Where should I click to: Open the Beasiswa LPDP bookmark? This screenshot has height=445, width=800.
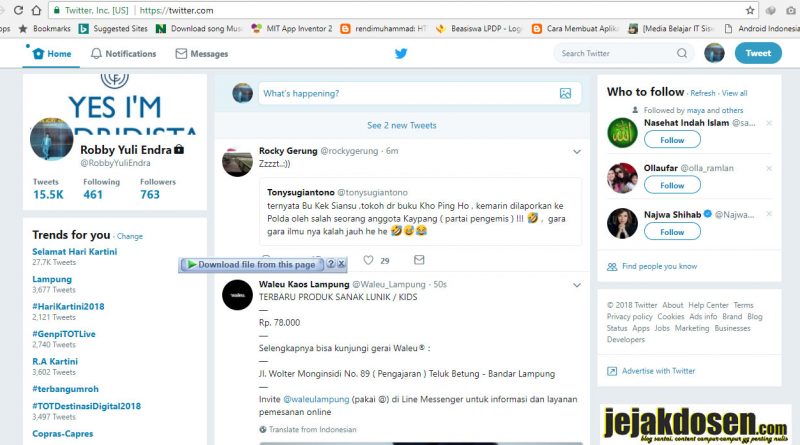(479, 29)
